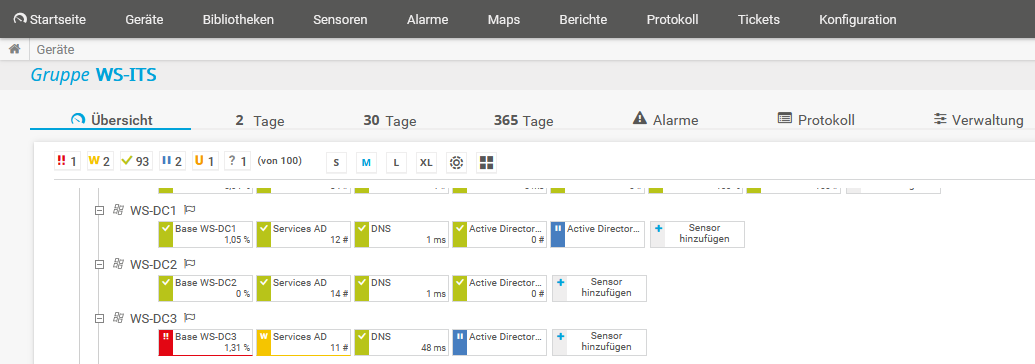Open paused Active Director sensor under WS-DC3

[x=500, y=342]
